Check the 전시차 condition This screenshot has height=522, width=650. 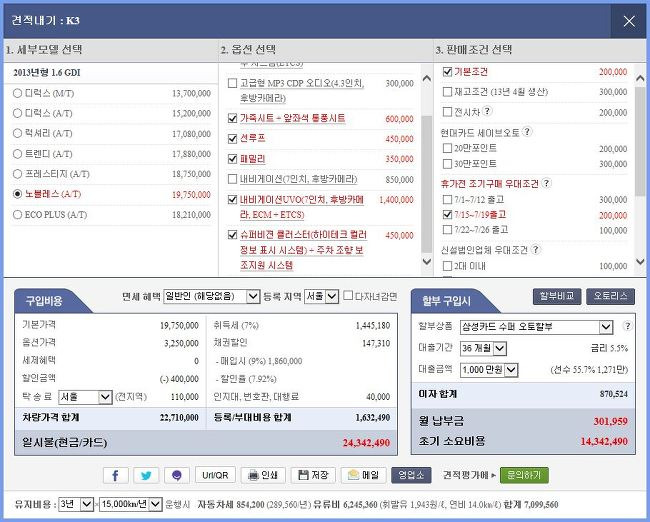[447, 112]
